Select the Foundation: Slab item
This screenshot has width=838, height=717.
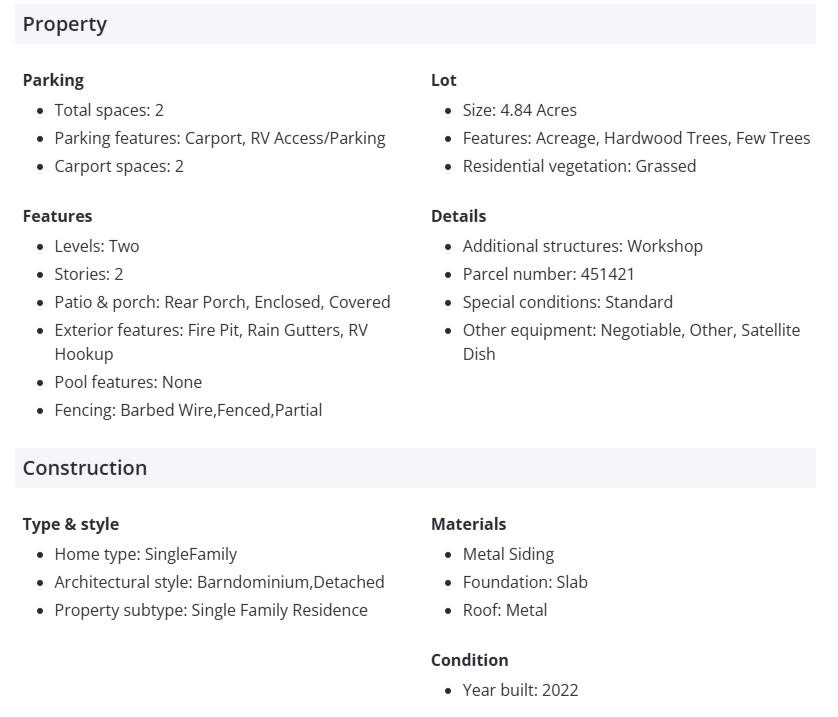coord(525,582)
